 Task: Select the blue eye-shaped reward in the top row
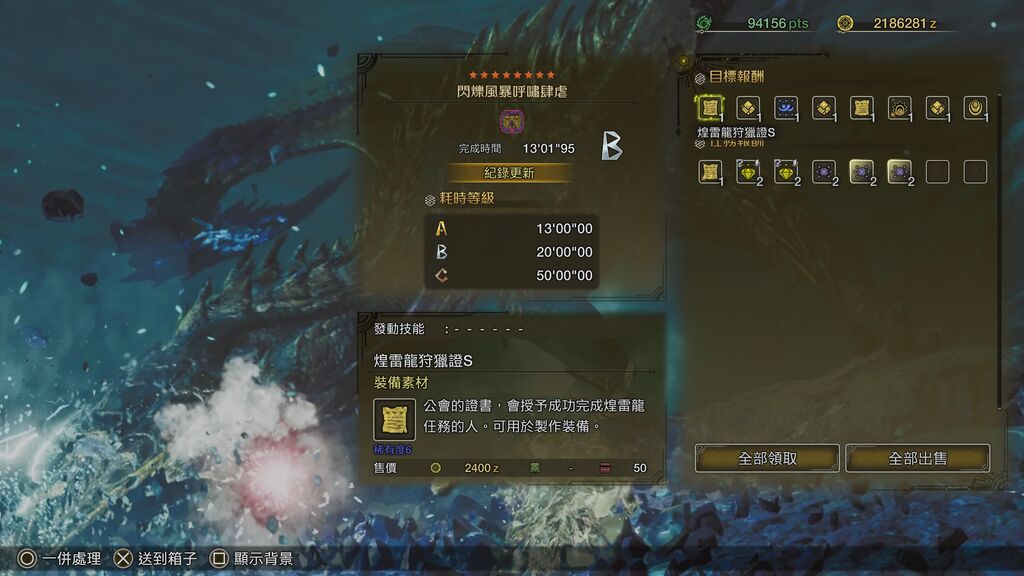pyautogui.click(x=786, y=108)
